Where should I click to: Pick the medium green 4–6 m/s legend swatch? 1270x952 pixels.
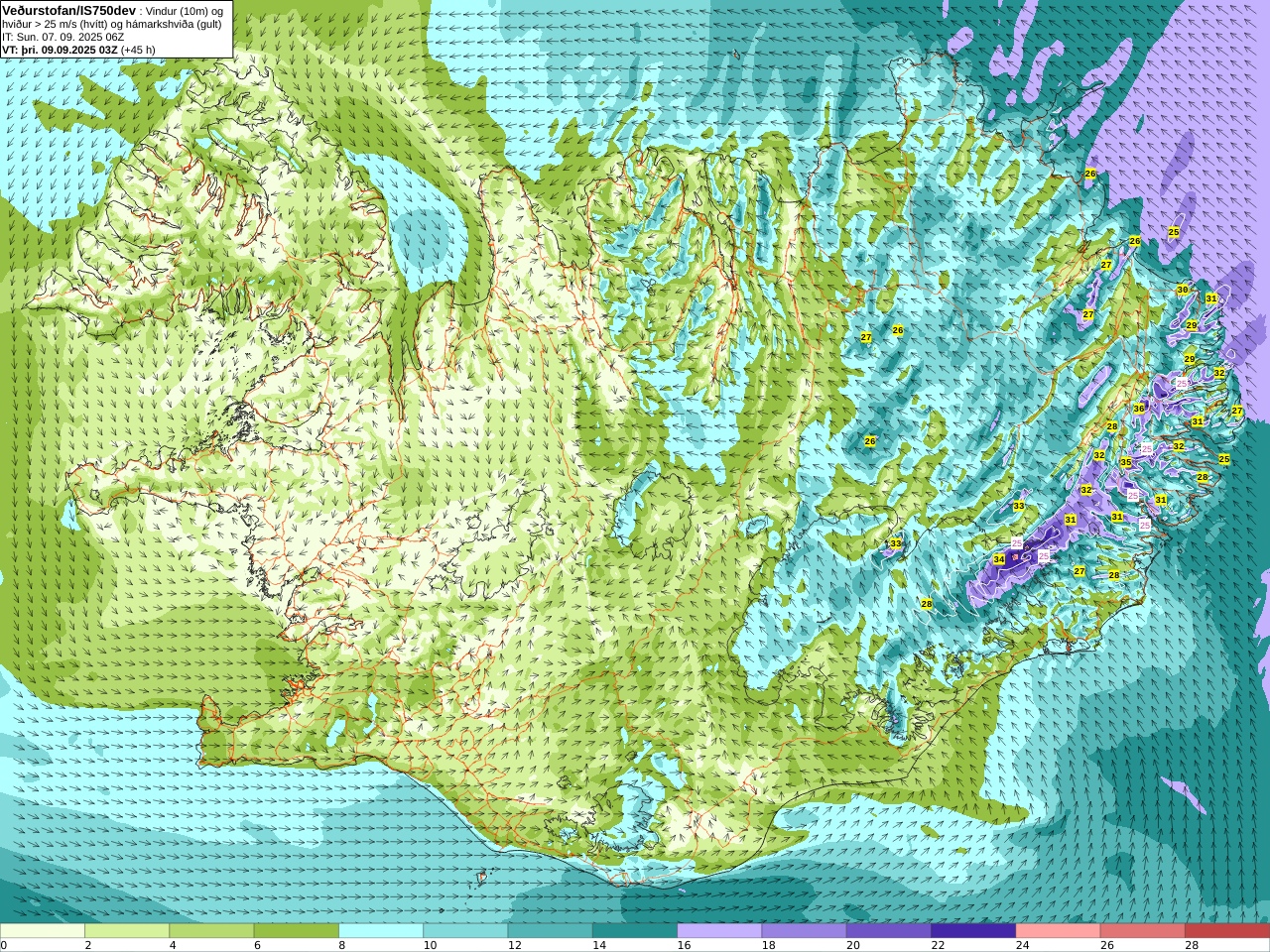[211, 930]
